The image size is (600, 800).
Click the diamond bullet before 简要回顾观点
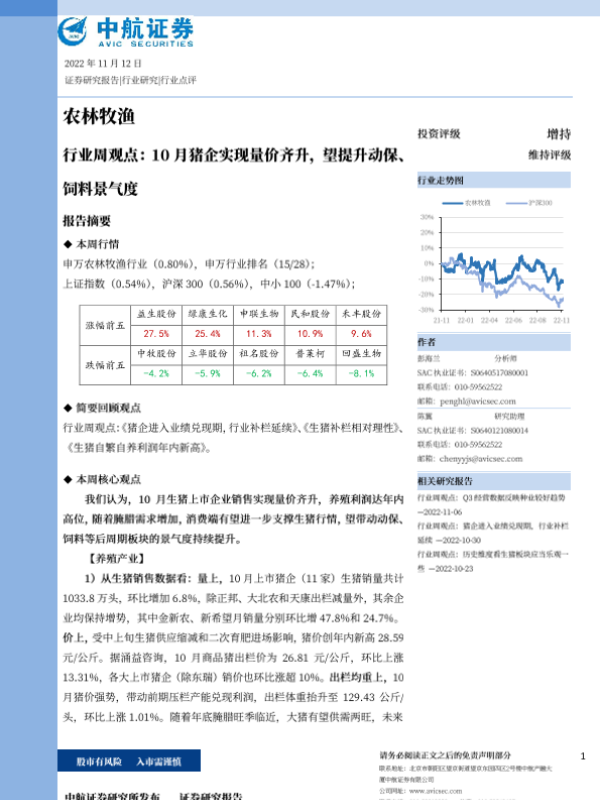[x=66, y=408]
